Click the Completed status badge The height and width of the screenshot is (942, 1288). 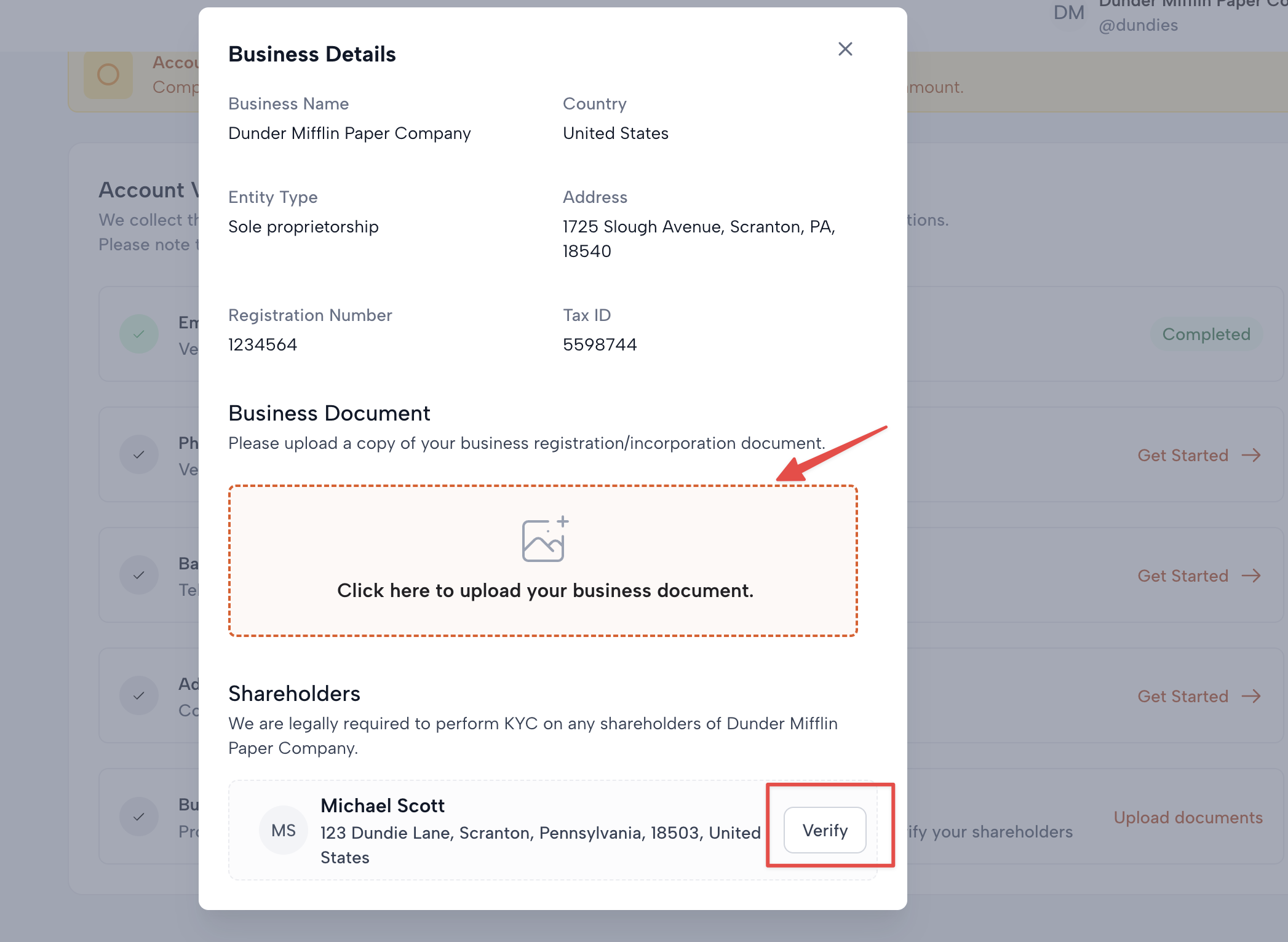pos(1206,334)
